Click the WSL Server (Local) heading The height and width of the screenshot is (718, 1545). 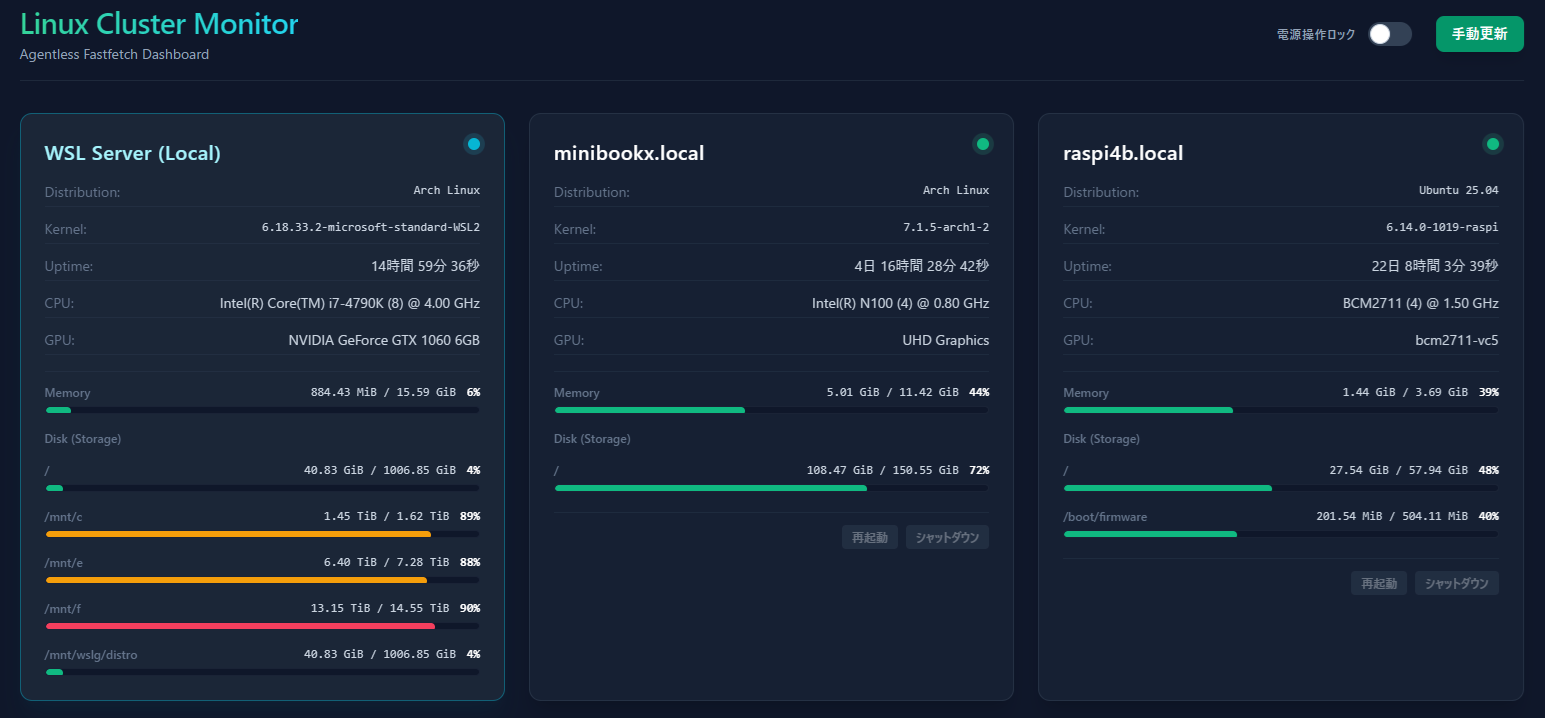pyautogui.click(x=133, y=153)
